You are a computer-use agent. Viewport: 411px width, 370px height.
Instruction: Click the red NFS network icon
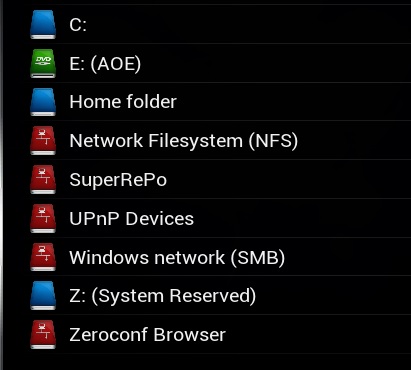(43, 140)
